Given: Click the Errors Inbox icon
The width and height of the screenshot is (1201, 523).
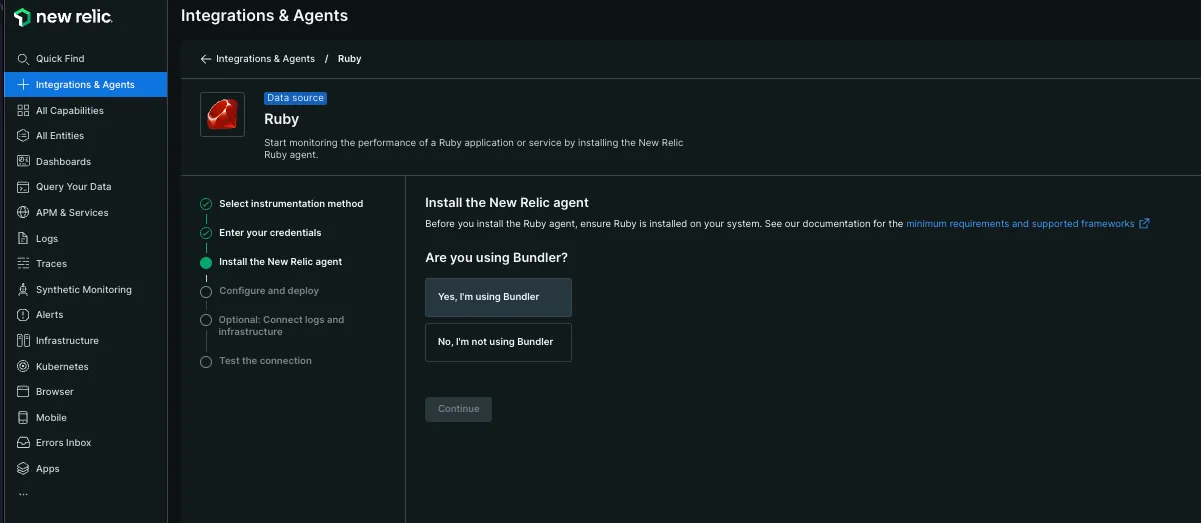Looking at the screenshot, I should point(24,442).
